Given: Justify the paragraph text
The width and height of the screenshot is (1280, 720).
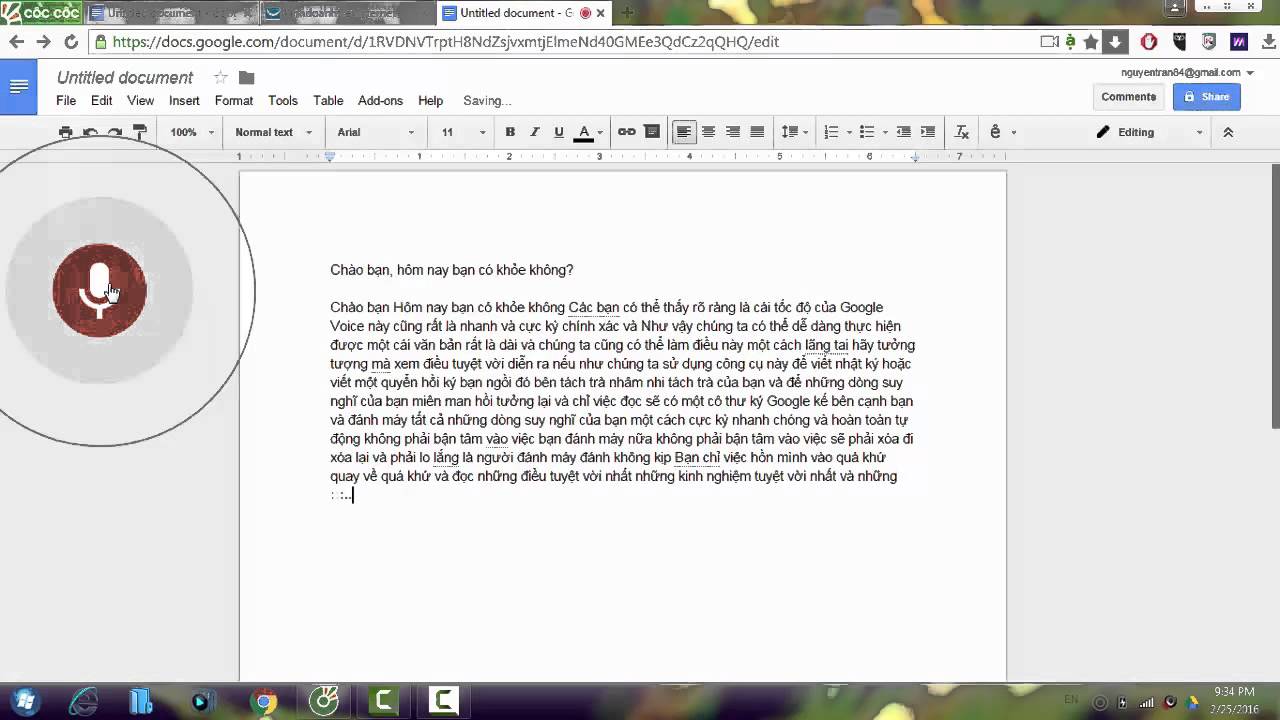Looking at the screenshot, I should click(x=757, y=132).
